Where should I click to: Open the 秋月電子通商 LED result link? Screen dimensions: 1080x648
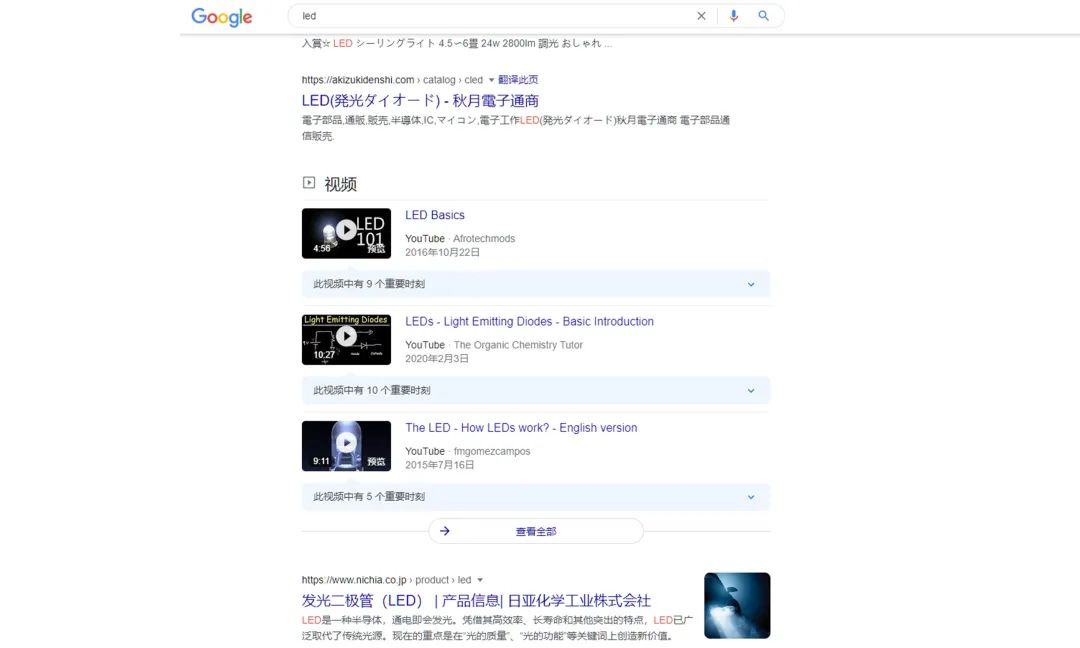[x=420, y=101]
